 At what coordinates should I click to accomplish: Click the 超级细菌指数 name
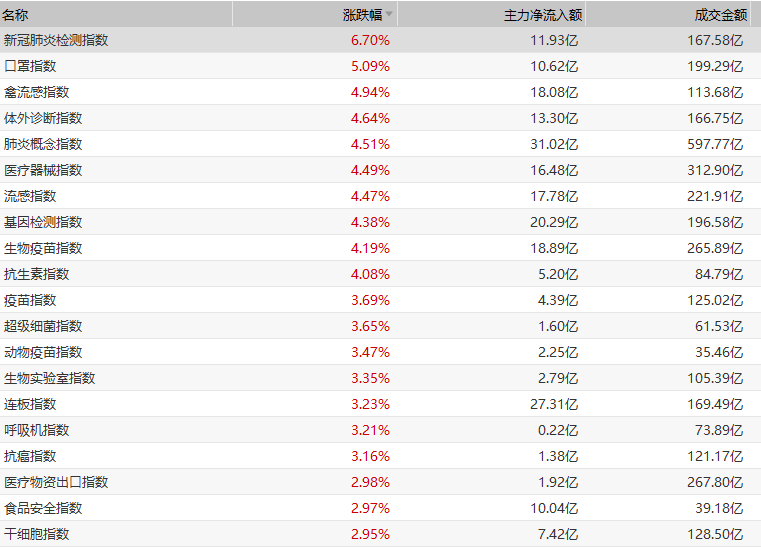[43, 327]
